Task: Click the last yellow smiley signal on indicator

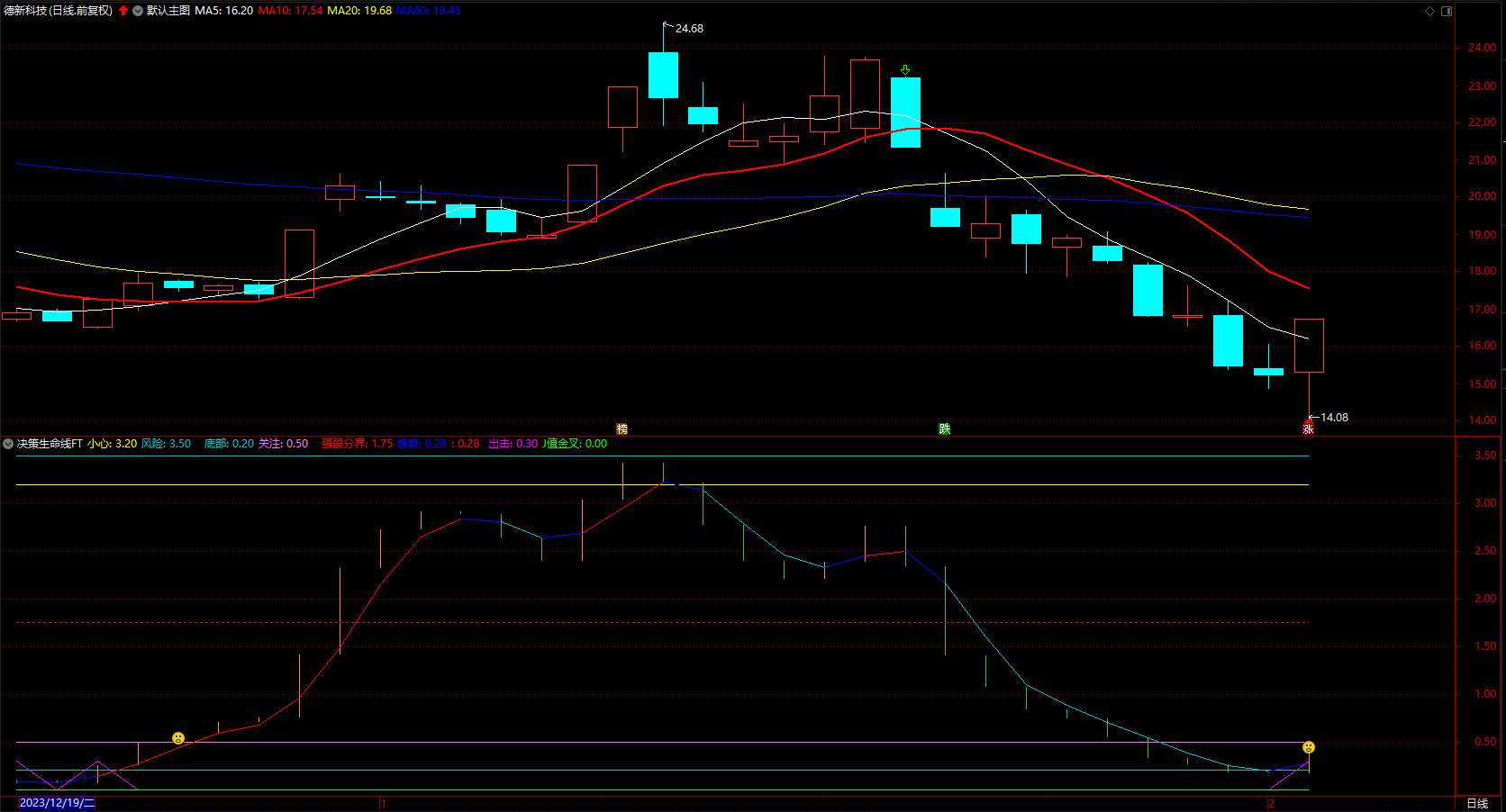Action: point(1309,747)
